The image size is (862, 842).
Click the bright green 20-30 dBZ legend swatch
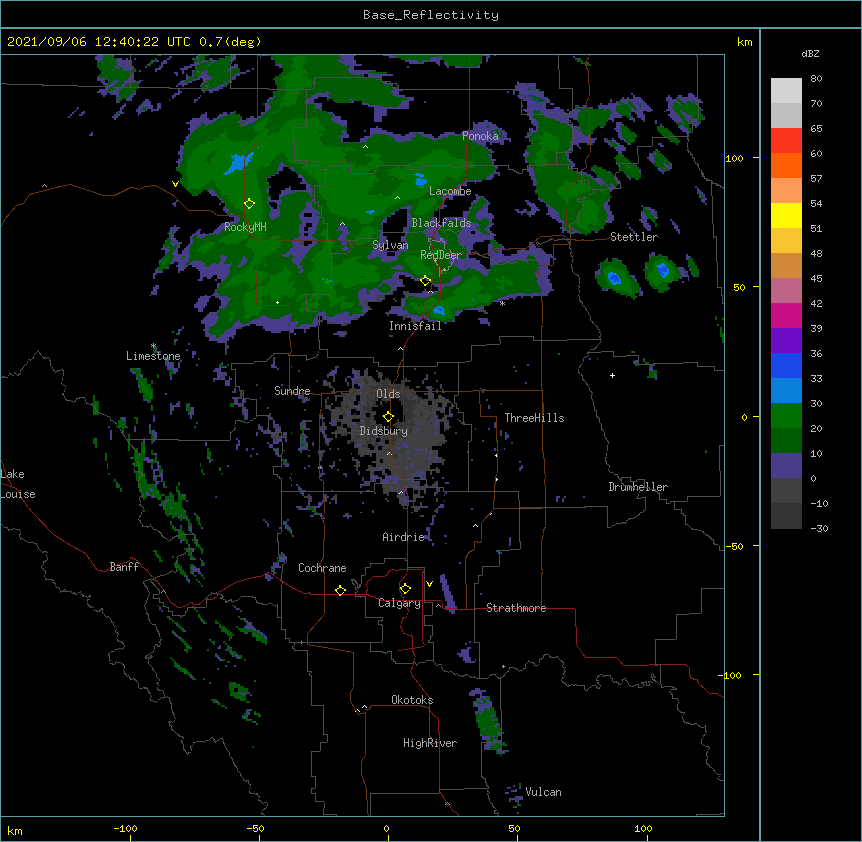click(x=786, y=416)
